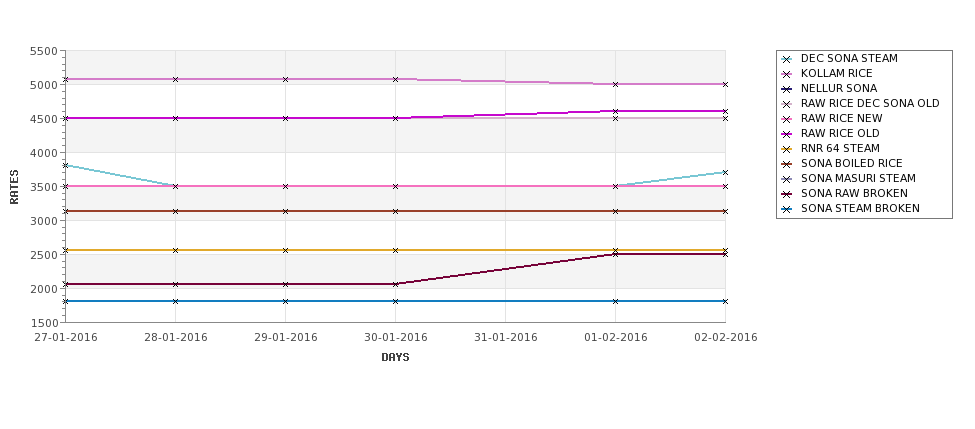Click the 27-01-2016 date axis label
The image size is (975, 429).
[66, 338]
